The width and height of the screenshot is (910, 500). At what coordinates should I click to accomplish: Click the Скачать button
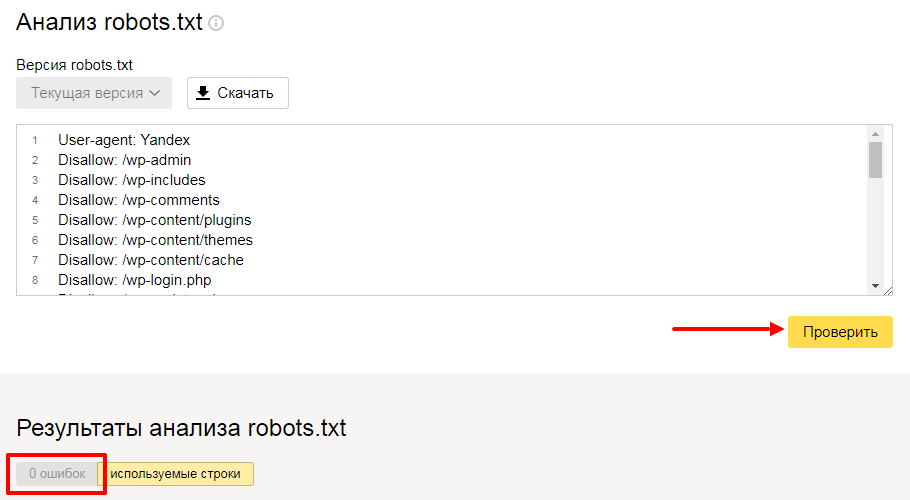point(238,93)
